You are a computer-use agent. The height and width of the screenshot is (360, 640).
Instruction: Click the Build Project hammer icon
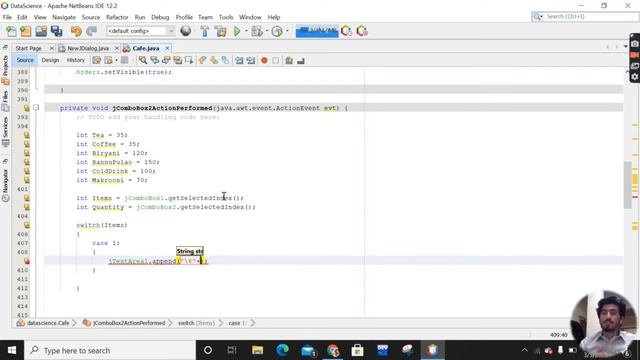pyautogui.click(x=204, y=31)
